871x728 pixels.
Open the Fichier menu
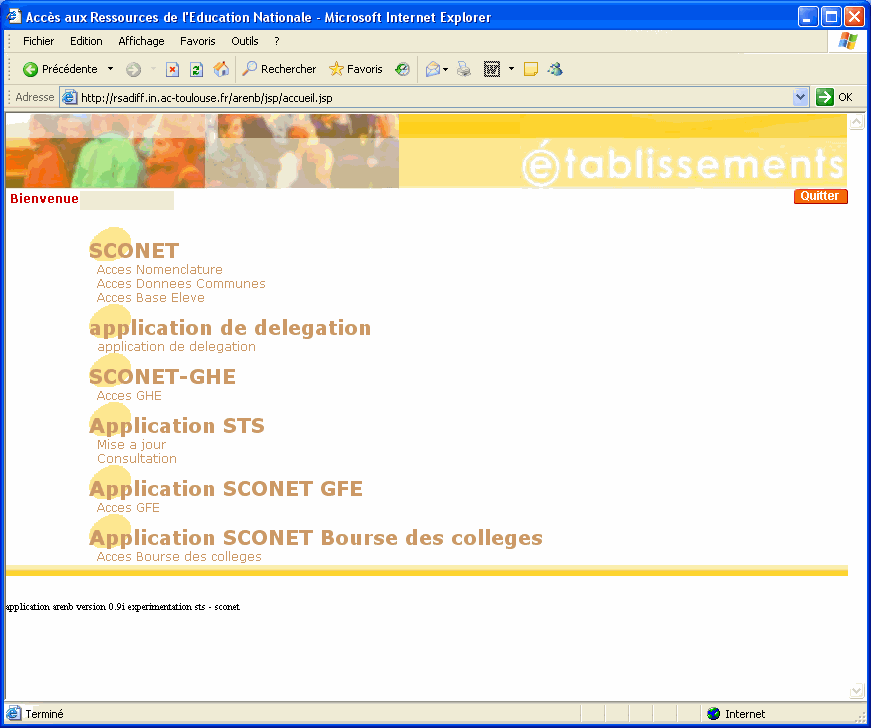pos(38,41)
